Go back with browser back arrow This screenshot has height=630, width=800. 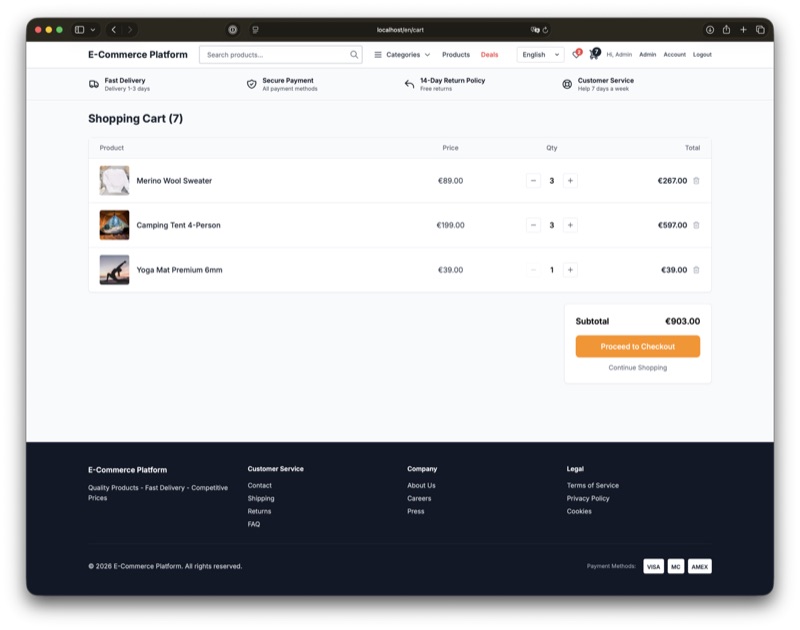(114, 30)
